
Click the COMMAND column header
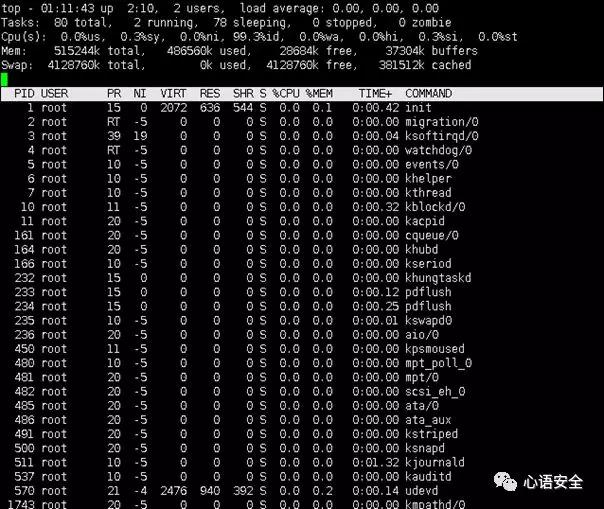(x=429, y=93)
